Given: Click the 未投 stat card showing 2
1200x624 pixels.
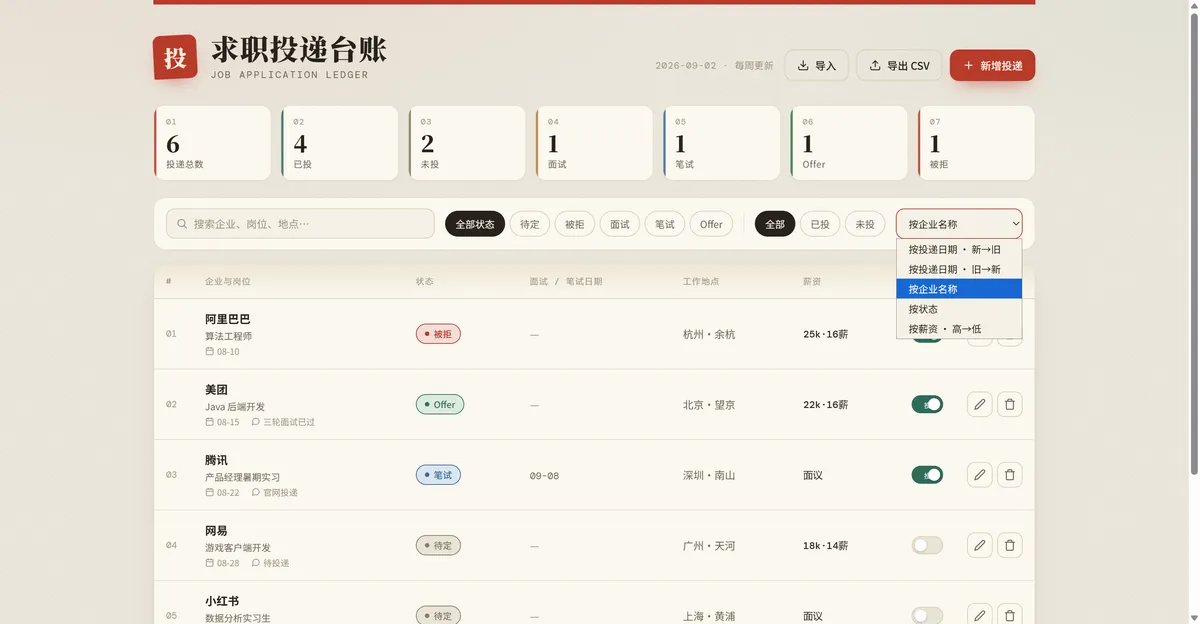Looking at the screenshot, I should (x=467, y=143).
